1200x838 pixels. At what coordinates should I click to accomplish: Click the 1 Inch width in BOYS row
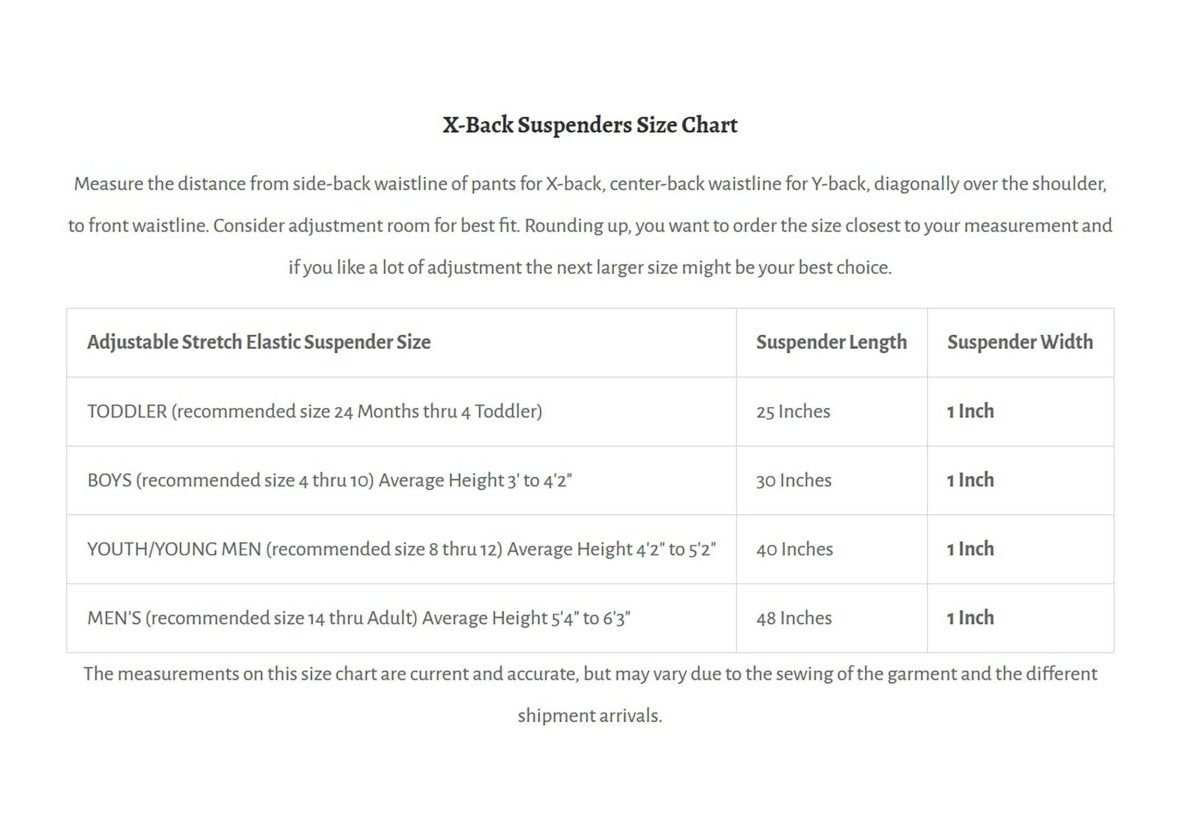[x=970, y=480]
